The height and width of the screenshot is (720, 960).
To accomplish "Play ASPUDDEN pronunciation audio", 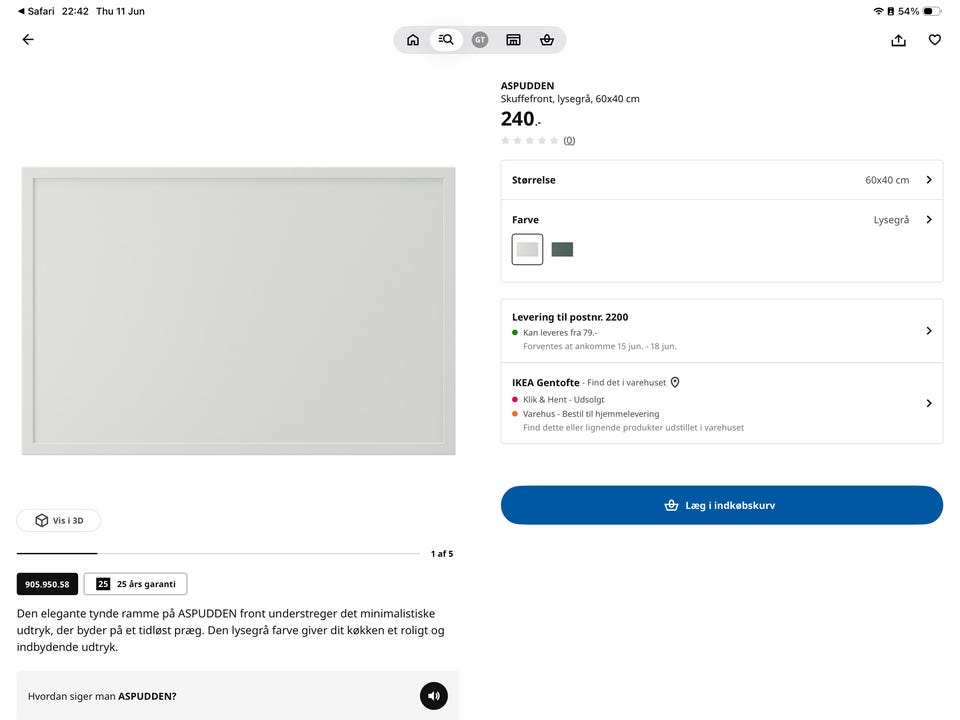I will click(433, 696).
